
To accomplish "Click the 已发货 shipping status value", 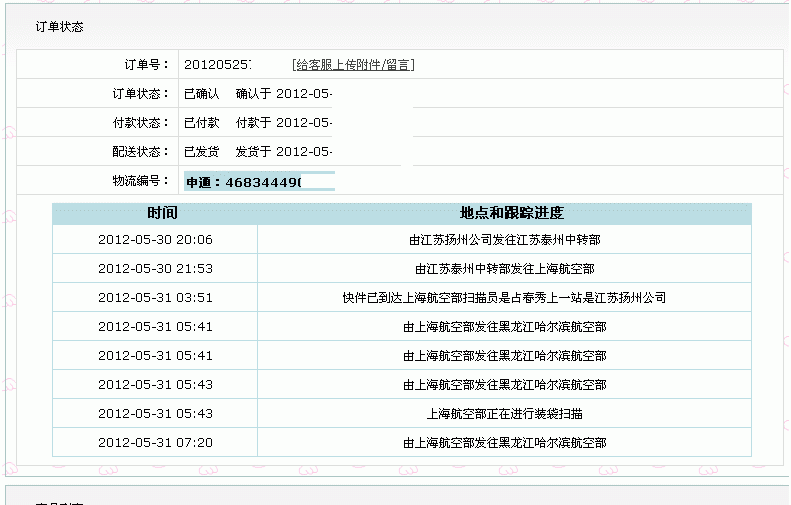I will coord(202,152).
